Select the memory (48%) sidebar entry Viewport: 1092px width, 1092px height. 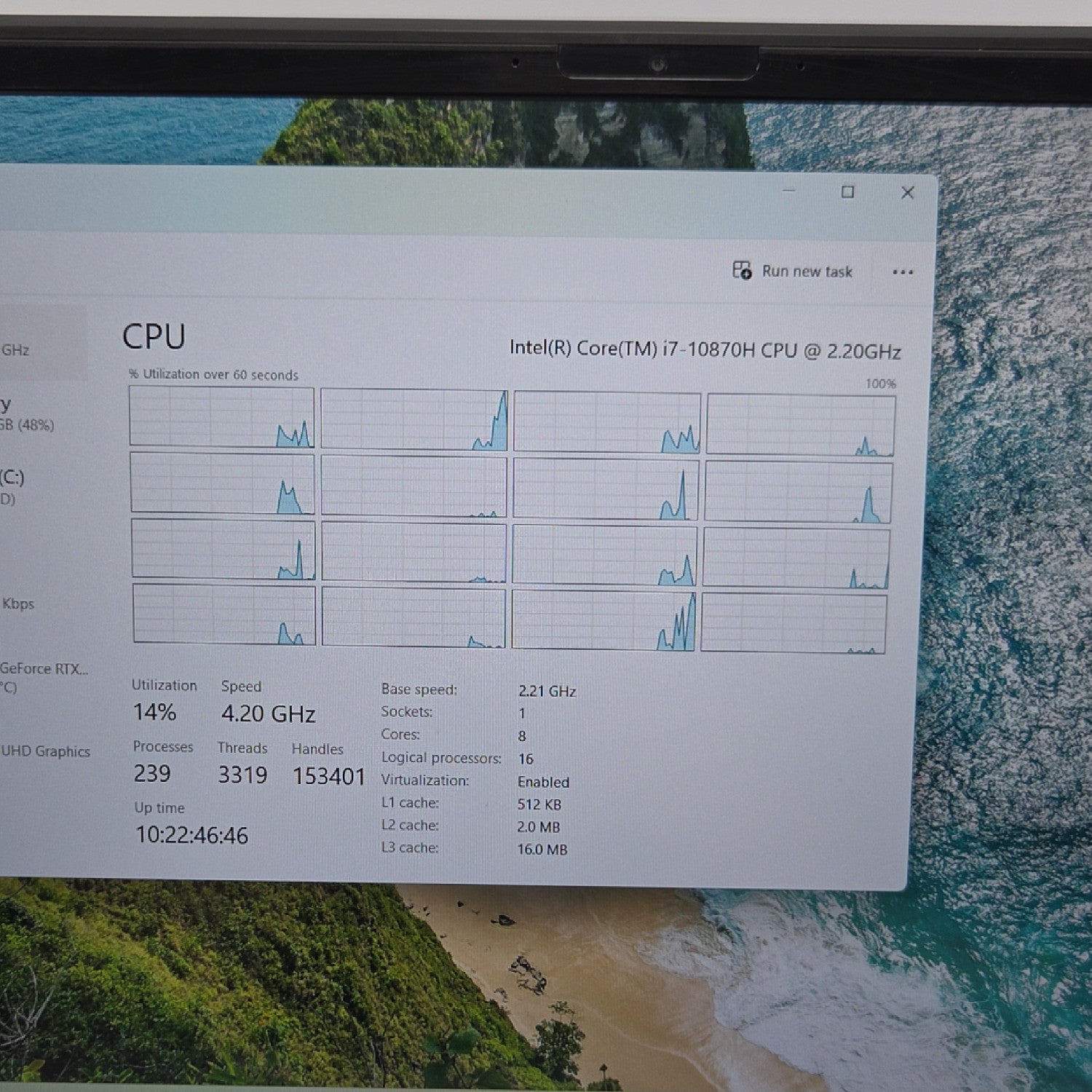click(x=27, y=414)
